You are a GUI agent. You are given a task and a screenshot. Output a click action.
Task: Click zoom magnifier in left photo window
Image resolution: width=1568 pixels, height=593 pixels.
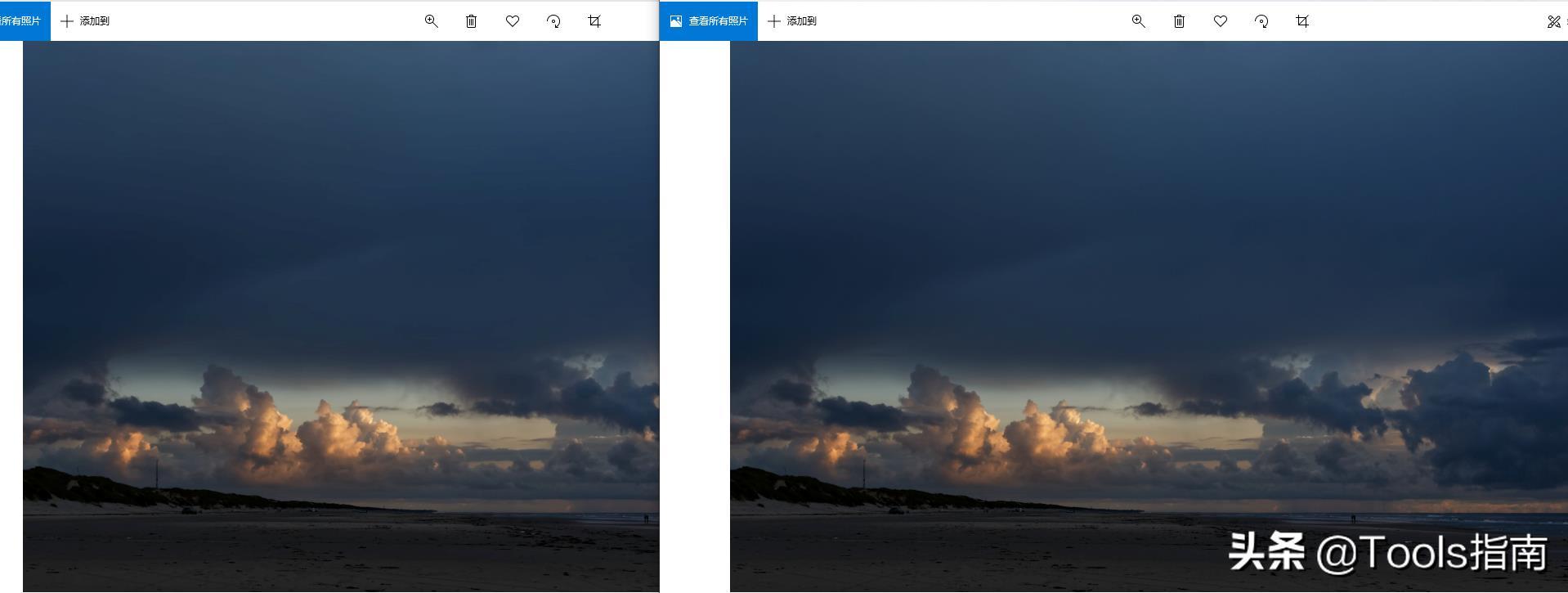[x=431, y=21]
